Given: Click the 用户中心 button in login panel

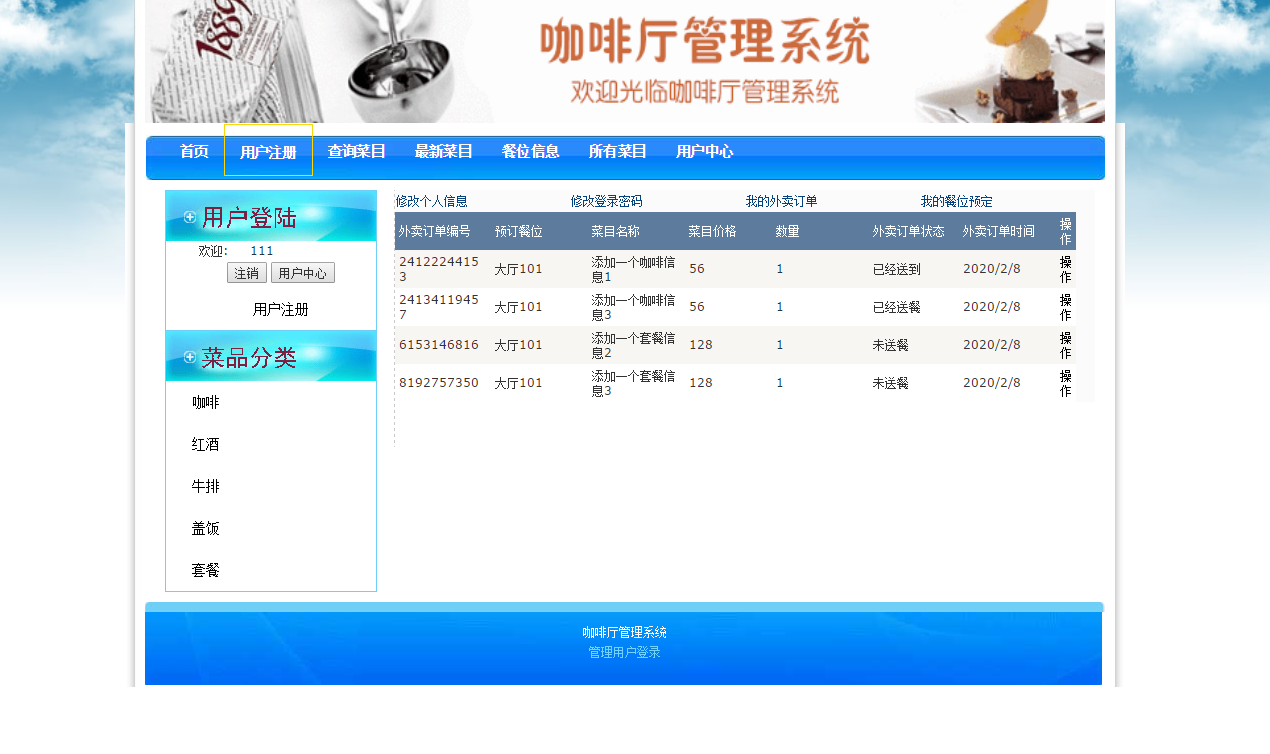Looking at the screenshot, I should 303,273.
